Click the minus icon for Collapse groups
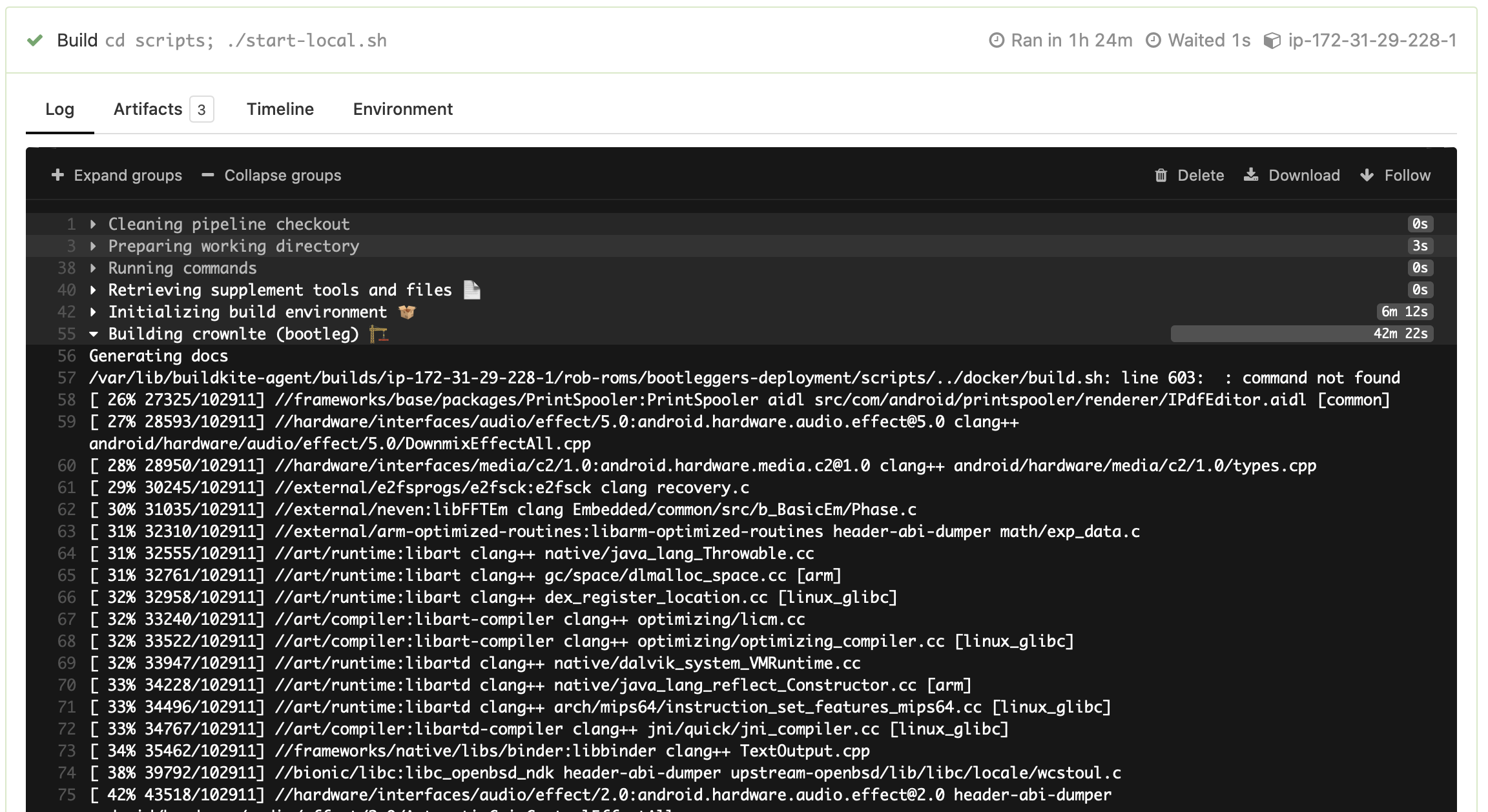Viewport: 1488px width, 812px height. [207, 175]
